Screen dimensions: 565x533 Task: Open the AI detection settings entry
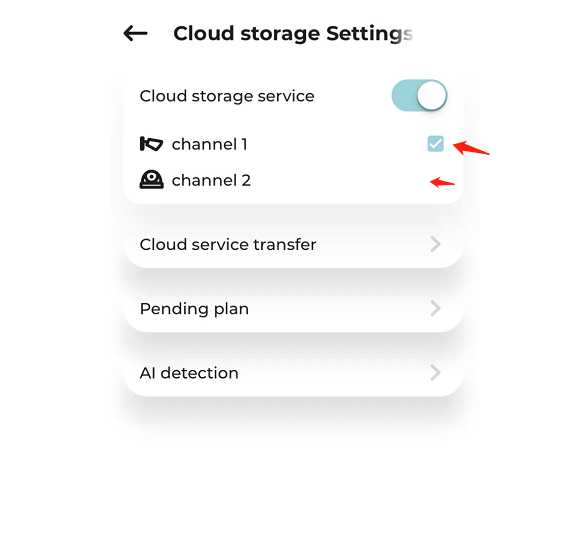[293, 373]
